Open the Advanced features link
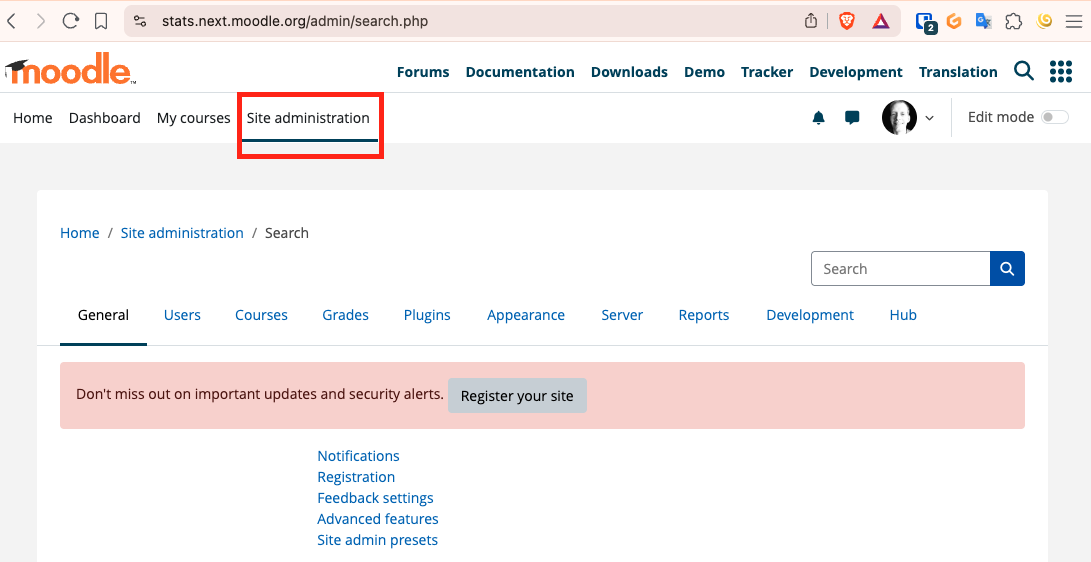 click(378, 519)
